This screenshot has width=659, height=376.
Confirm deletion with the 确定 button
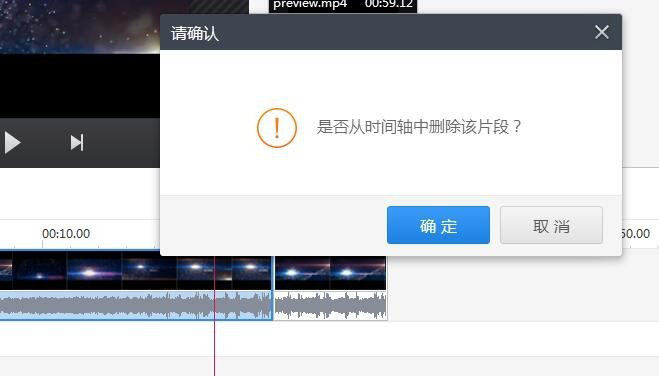tap(438, 225)
